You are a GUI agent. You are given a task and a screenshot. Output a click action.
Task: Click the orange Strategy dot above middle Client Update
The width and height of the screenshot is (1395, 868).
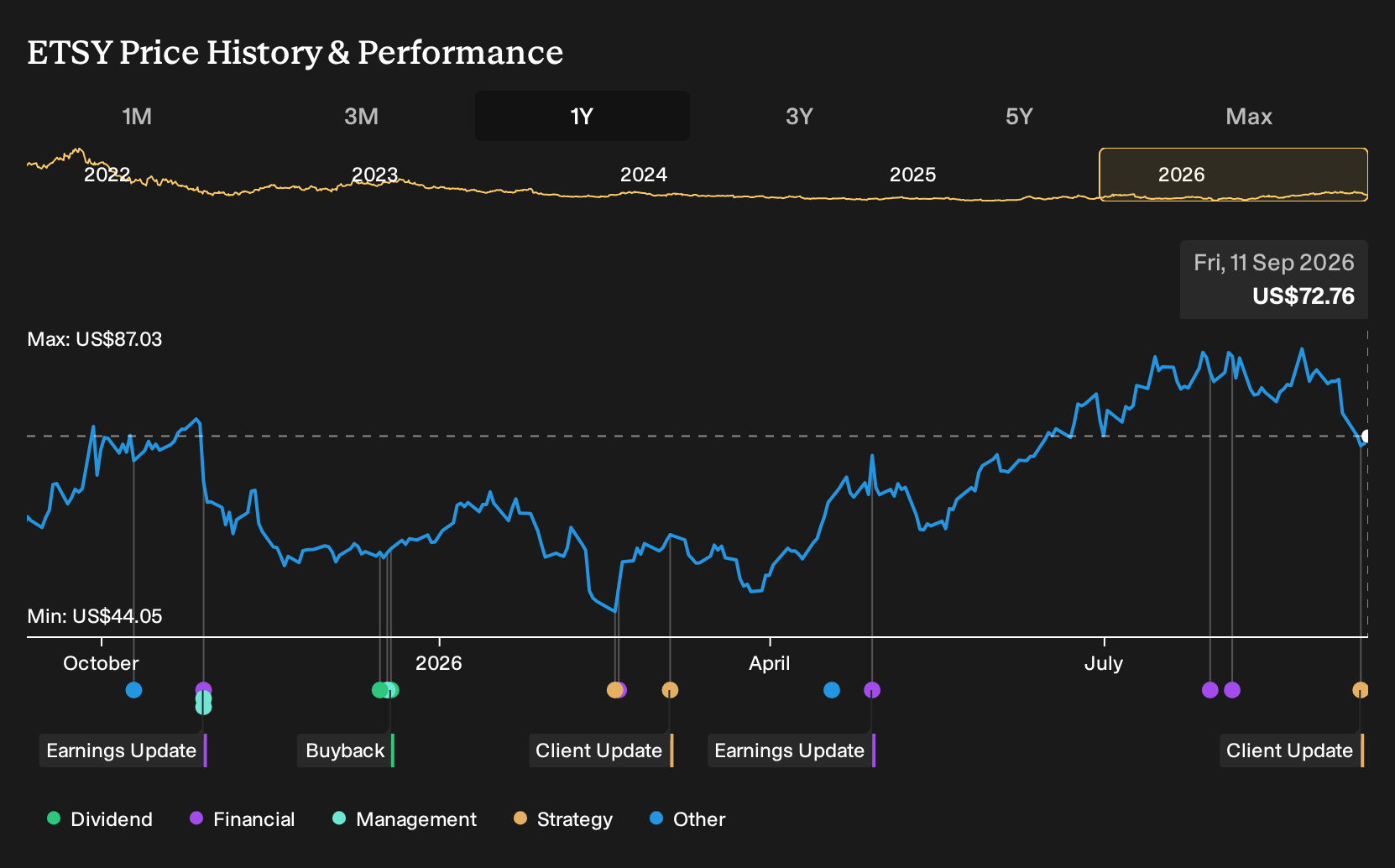(x=670, y=690)
